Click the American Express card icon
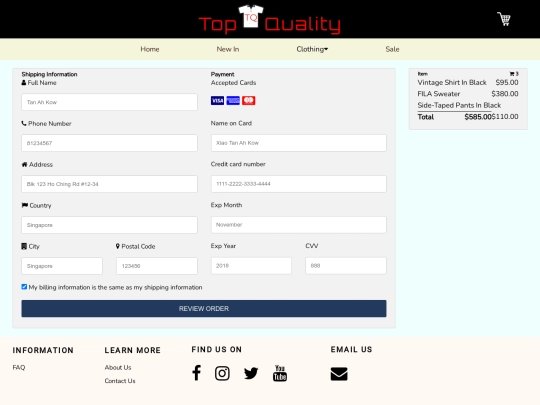 tap(233, 101)
